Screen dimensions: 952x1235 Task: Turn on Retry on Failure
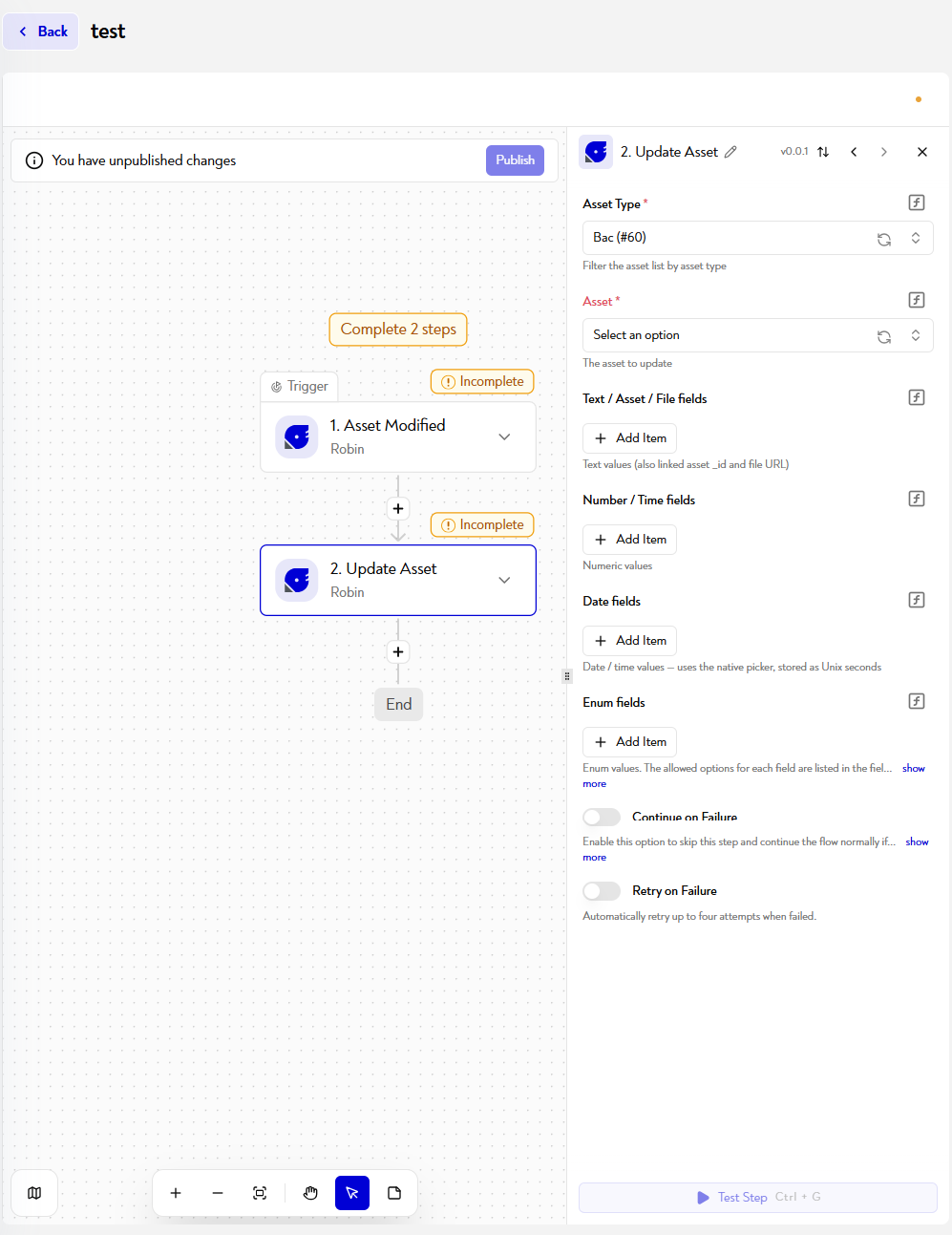(602, 890)
